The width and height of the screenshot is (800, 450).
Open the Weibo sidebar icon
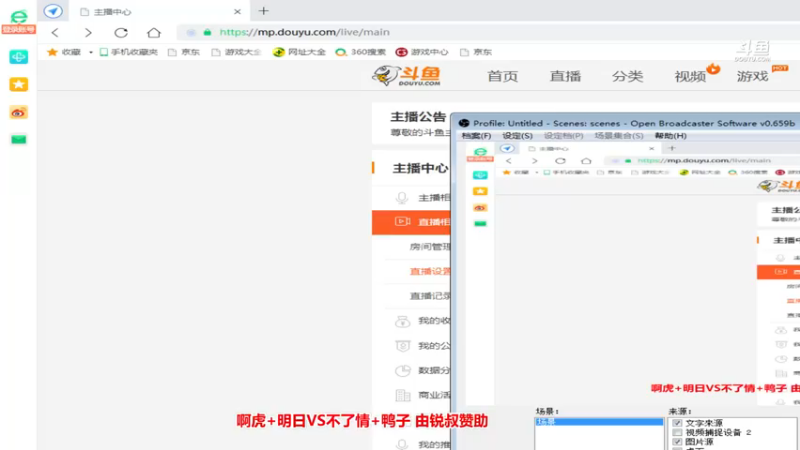coord(18,112)
